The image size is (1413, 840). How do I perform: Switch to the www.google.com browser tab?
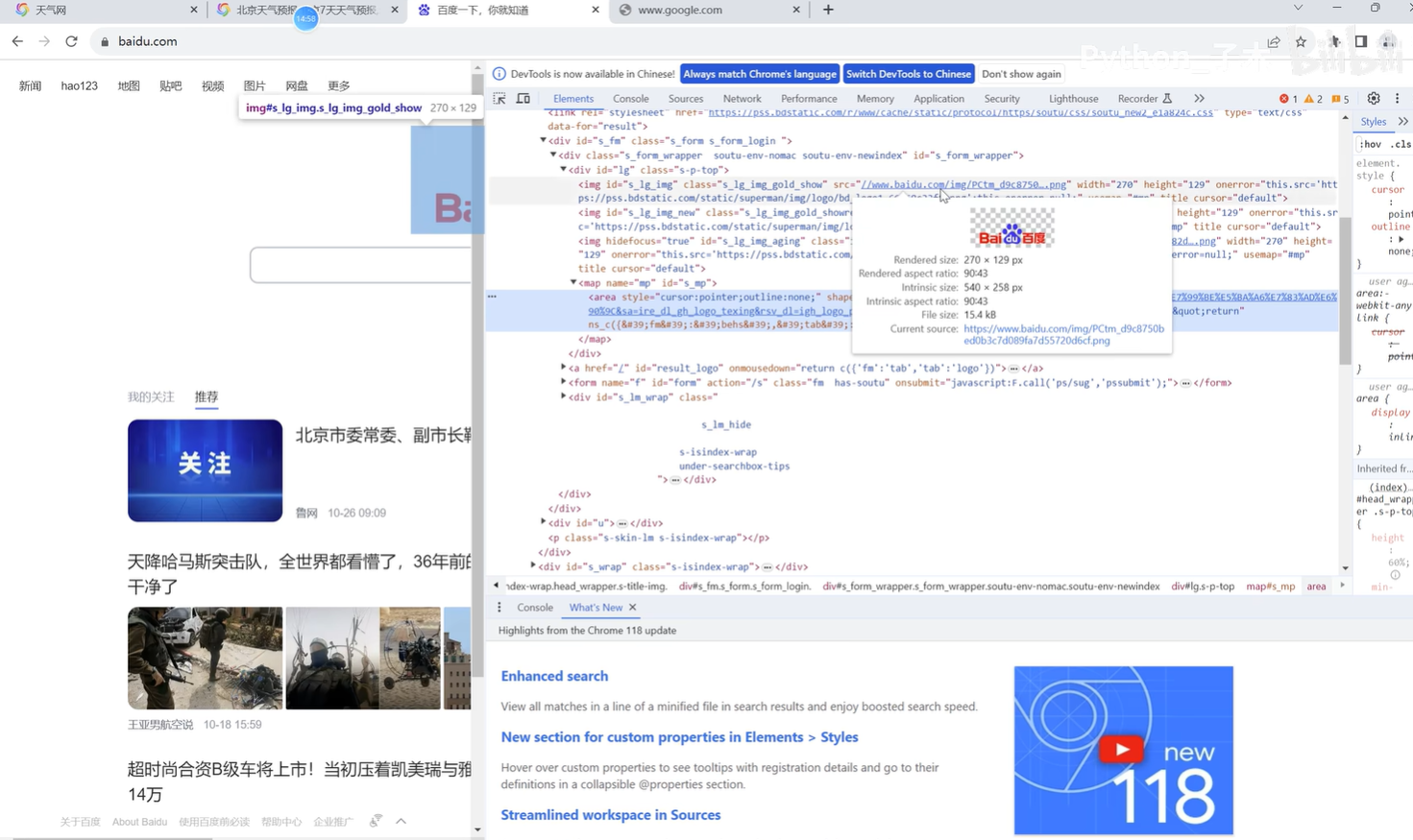tap(709, 10)
